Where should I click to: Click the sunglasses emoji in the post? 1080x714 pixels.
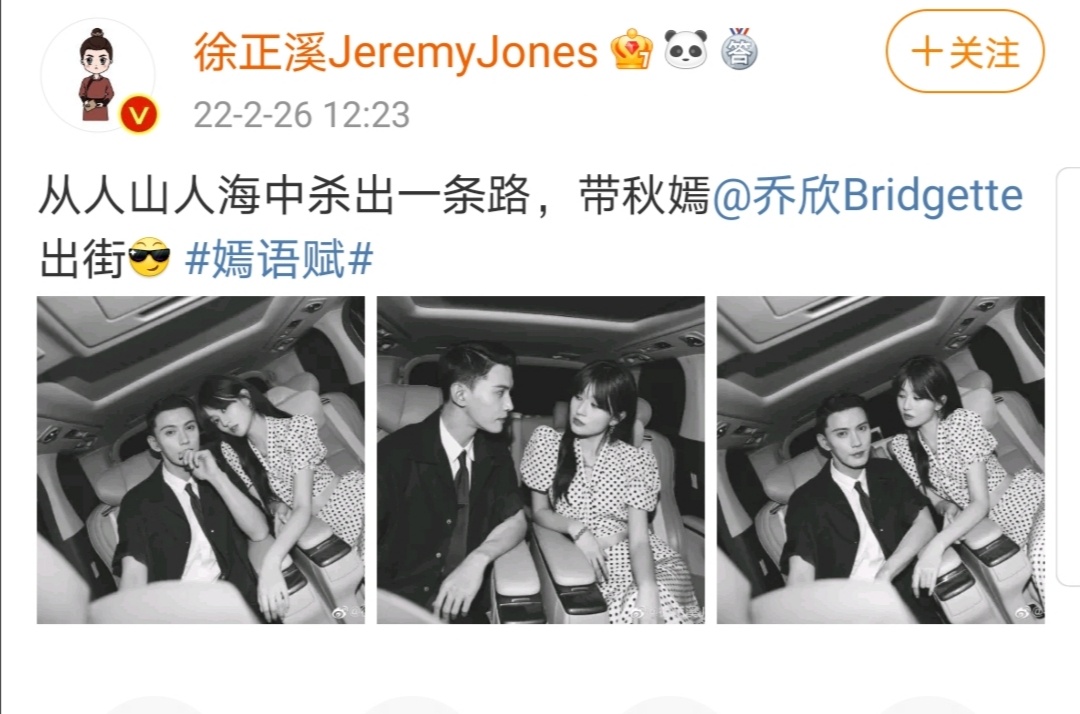(x=149, y=258)
